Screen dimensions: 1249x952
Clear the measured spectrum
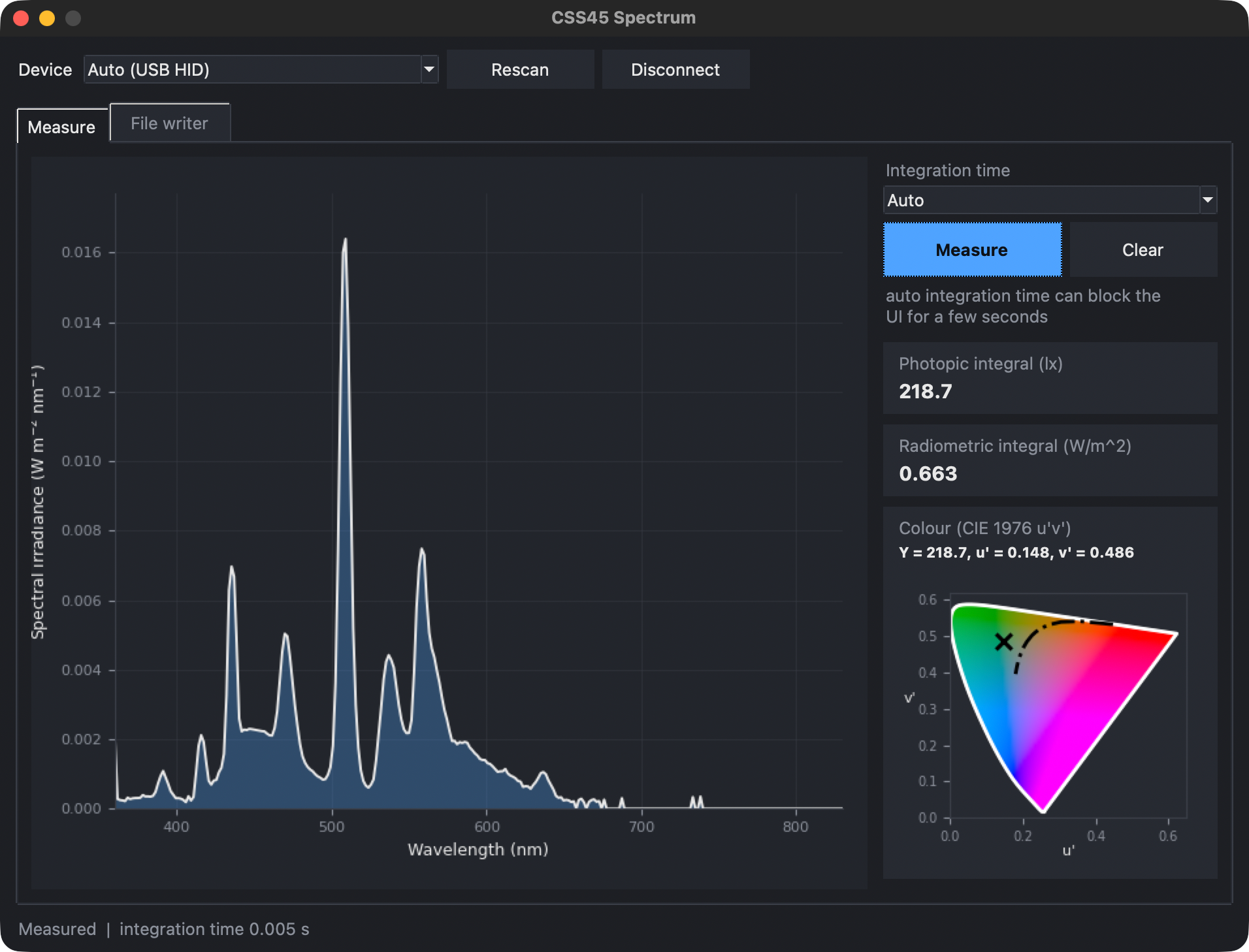coord(1143,249)
